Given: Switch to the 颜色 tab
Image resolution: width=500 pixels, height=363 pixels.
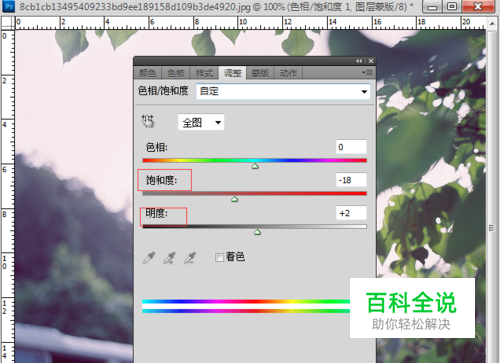Looking at the screenshot, I should [x=148, y=72].
